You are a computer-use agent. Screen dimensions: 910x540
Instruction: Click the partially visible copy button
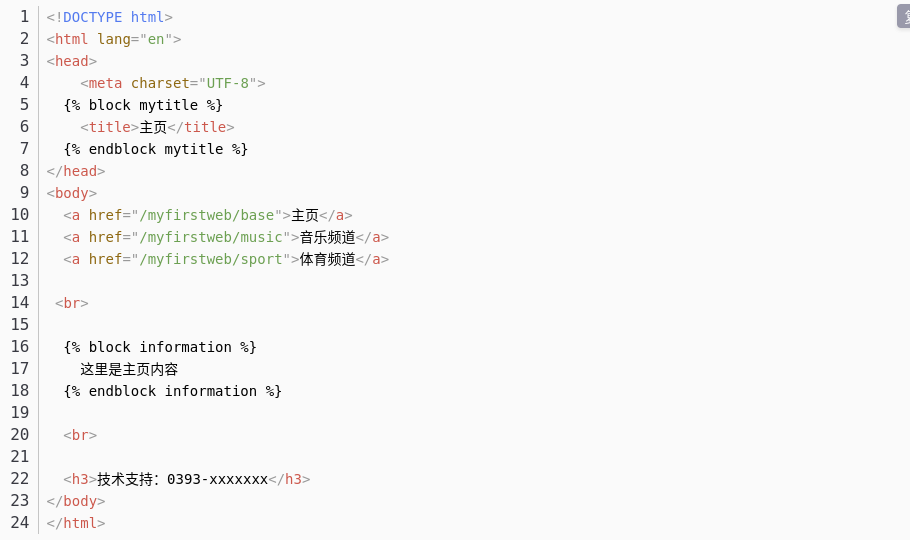tap(904, 16)
